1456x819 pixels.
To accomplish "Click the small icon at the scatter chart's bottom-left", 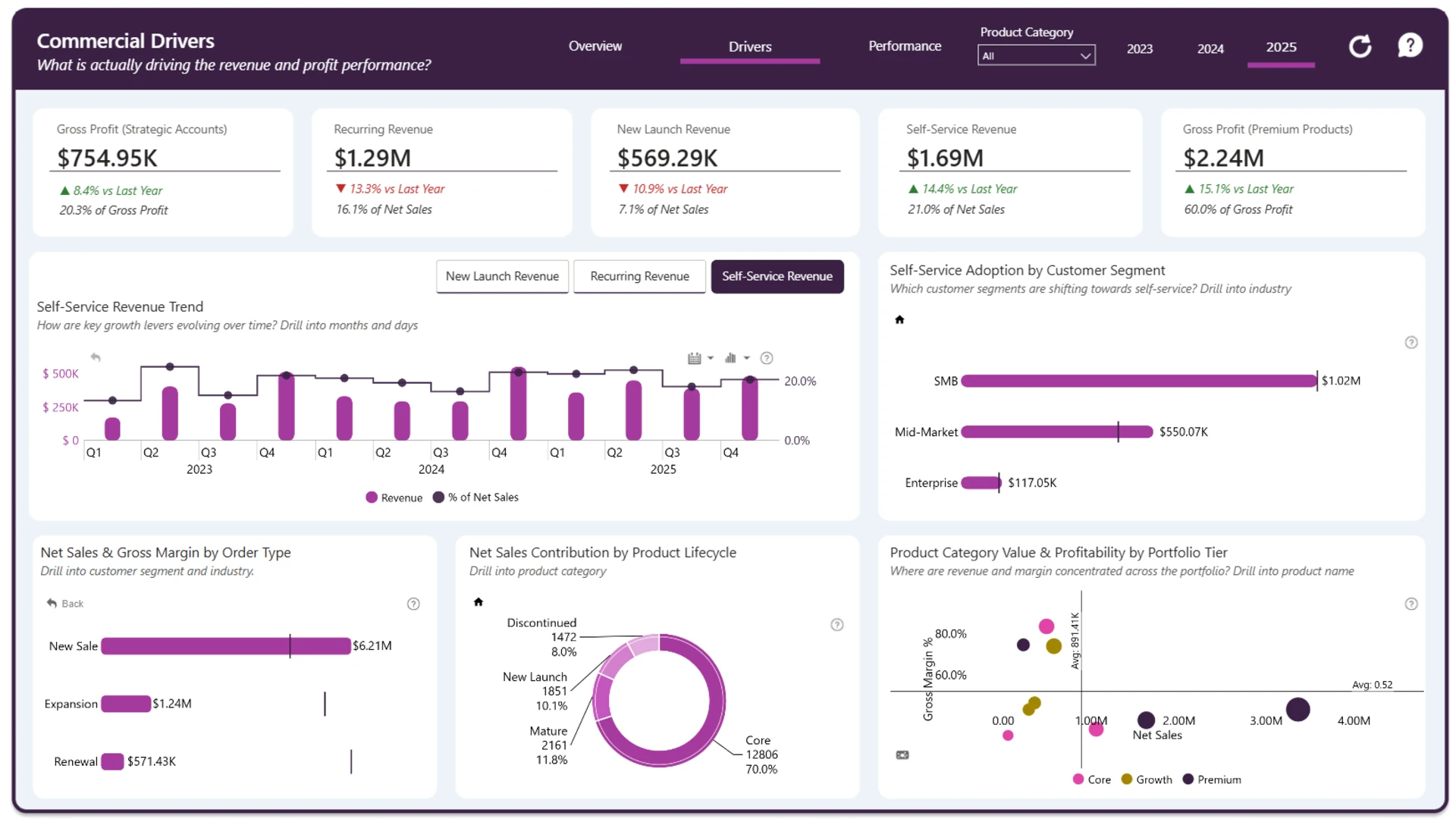I will pyautogui.click(x=902, y=755).
